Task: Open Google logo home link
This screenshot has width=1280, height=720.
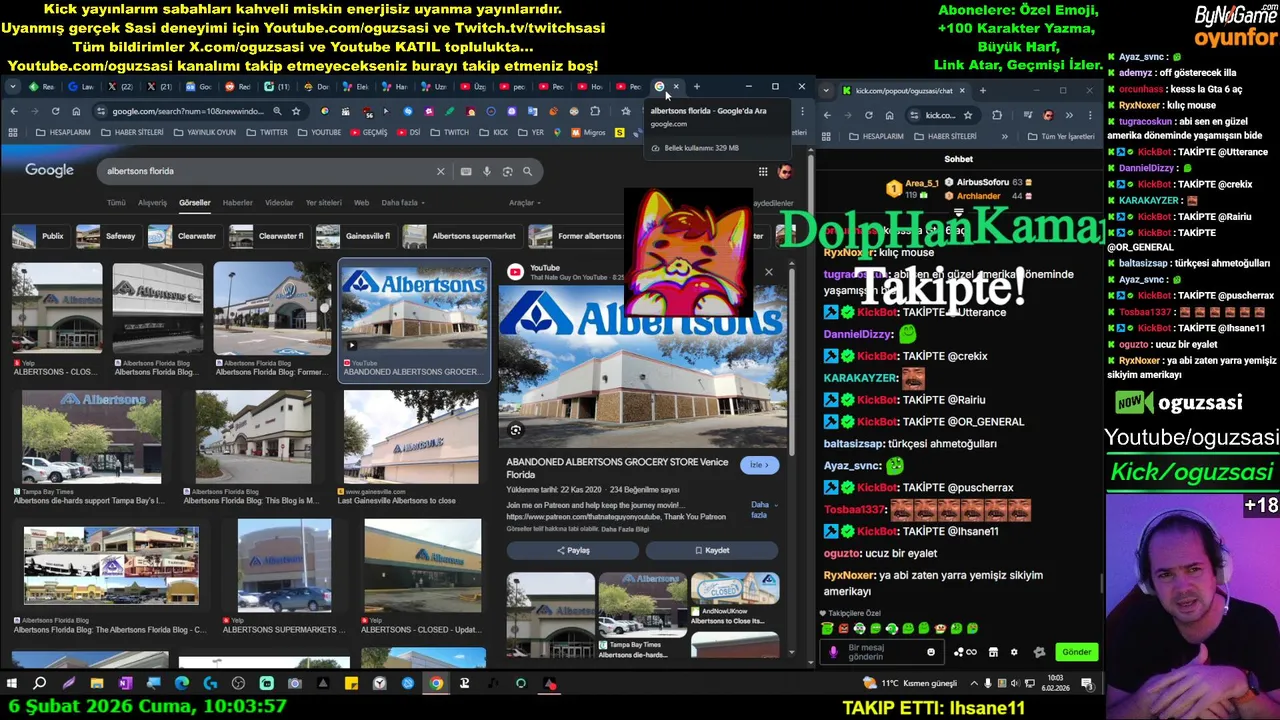Action: pos(49,170)
